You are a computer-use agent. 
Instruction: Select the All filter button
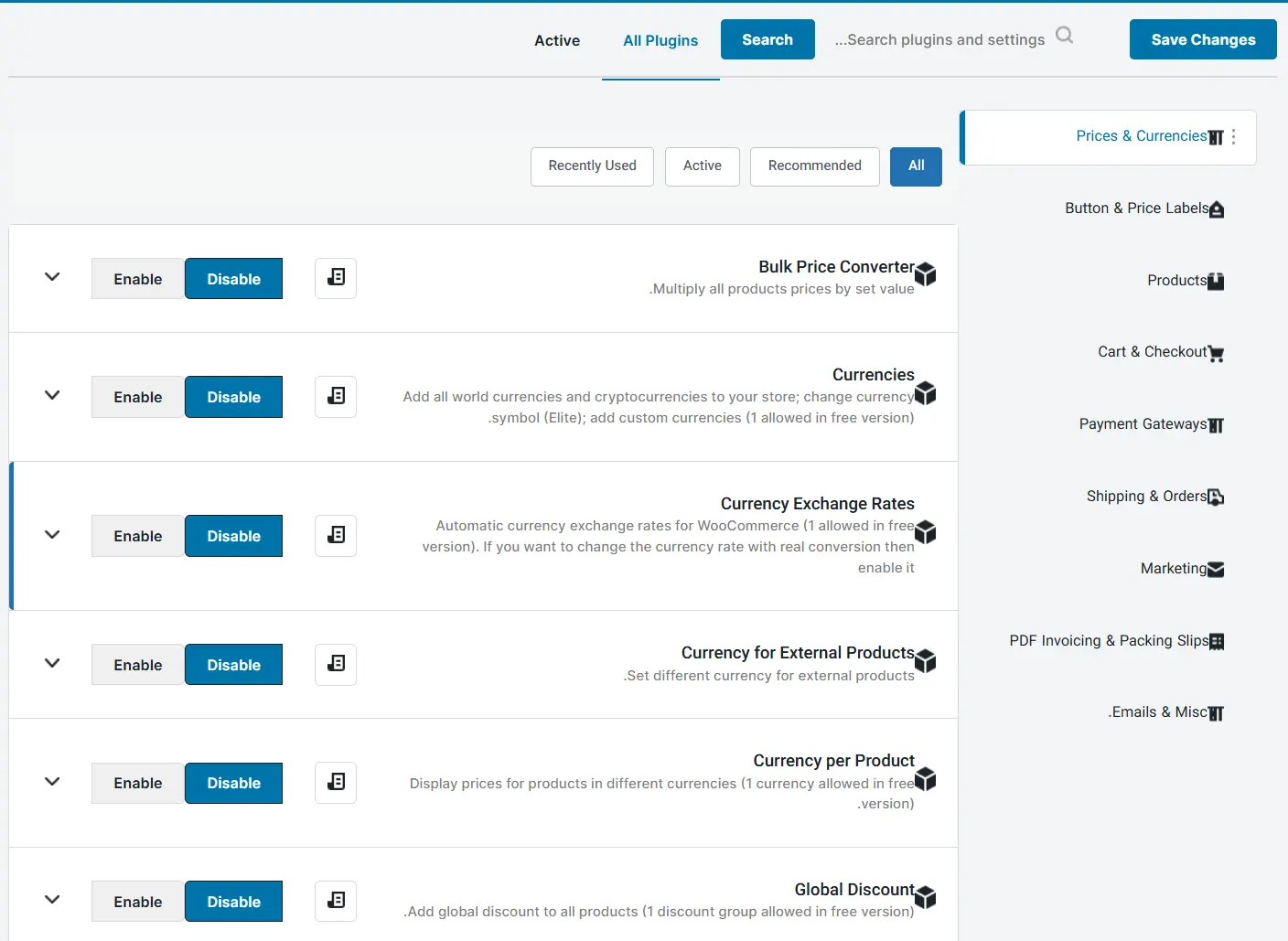(916, 166)
